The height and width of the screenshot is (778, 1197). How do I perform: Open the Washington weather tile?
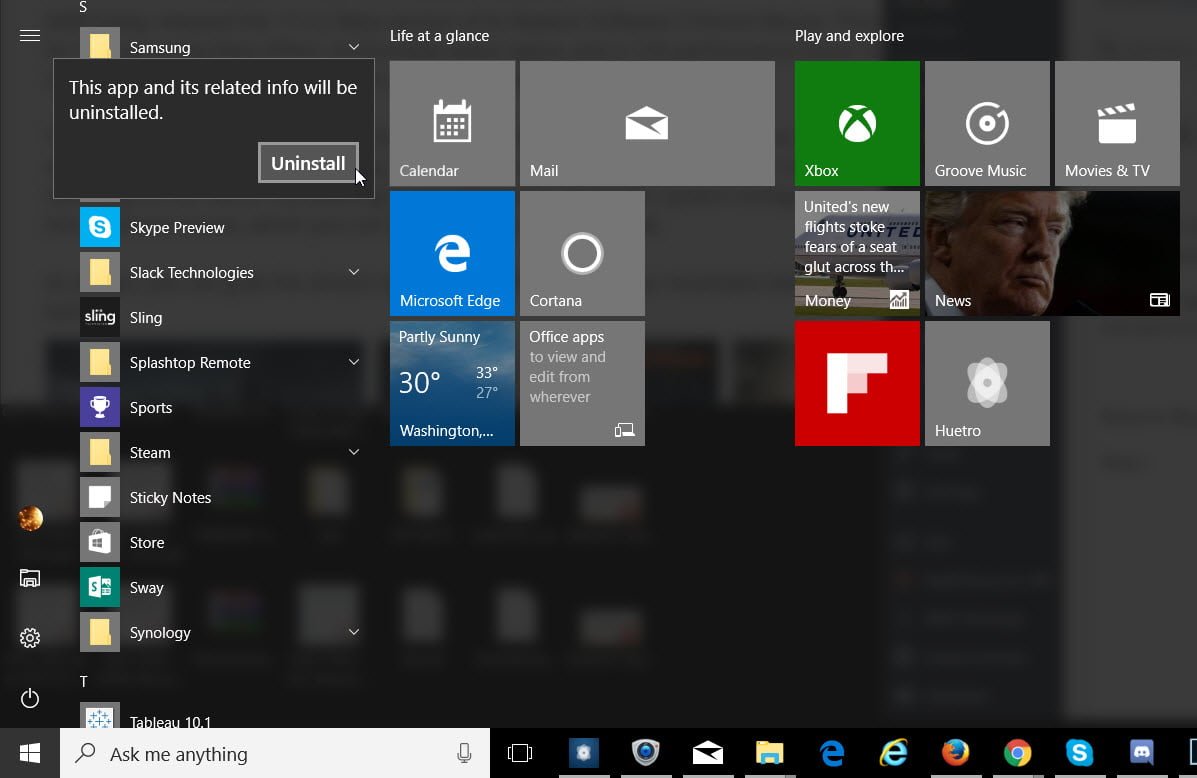tap(452, 383)
